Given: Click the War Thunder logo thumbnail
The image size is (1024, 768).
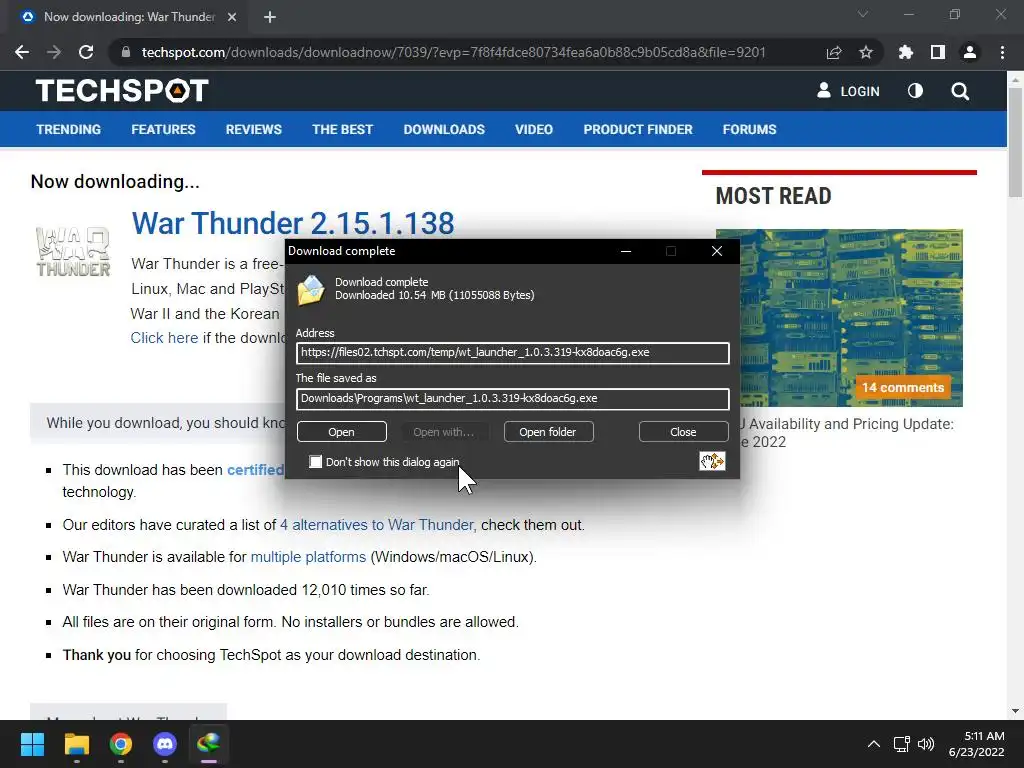Looking at the screenshot, I should (x=73, y=251).
